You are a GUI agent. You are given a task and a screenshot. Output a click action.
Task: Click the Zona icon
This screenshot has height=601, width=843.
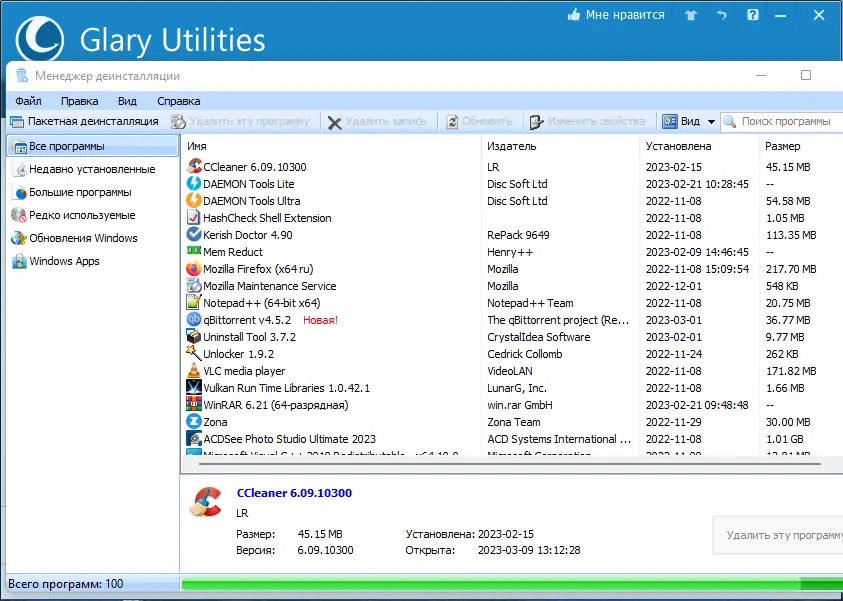click(x=194, y=421)
